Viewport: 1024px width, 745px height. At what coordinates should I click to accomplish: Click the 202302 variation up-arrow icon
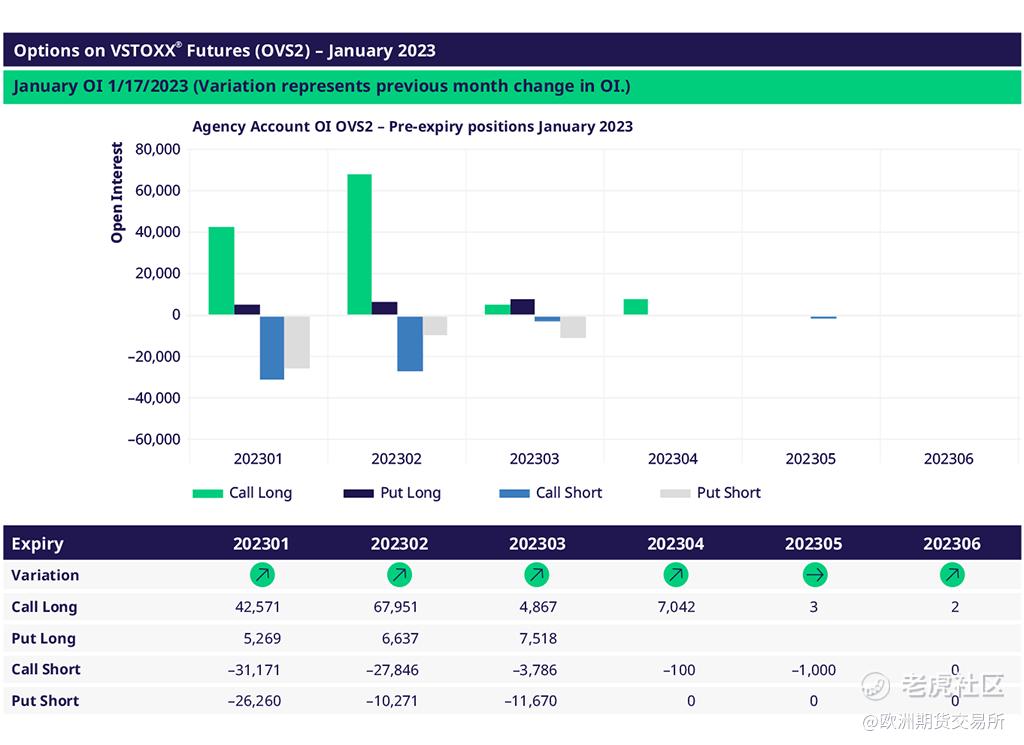pos(399,575)
